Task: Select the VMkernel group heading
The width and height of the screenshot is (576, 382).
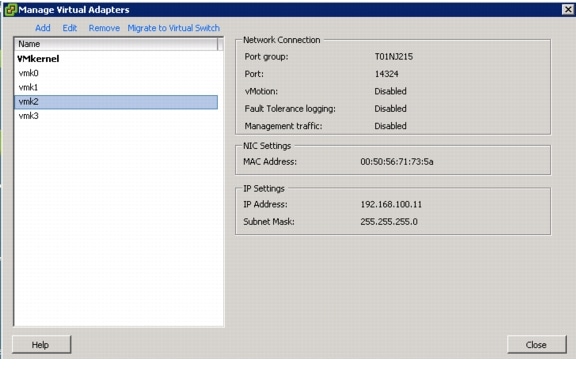Action: pyautogui.click(x=38, y=59)
